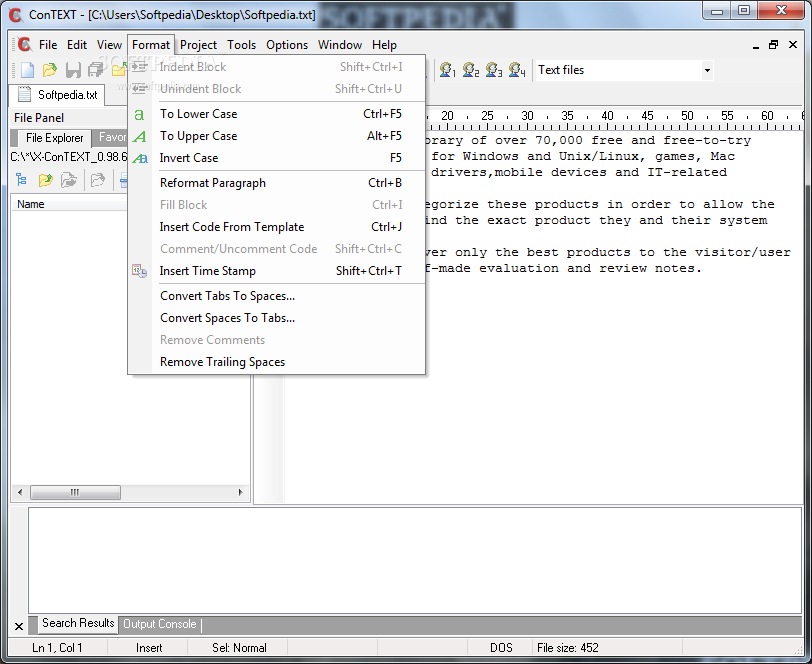The image size is (812, 664).
Task: Switch to the Favorites tab
Action: (110, 137)
